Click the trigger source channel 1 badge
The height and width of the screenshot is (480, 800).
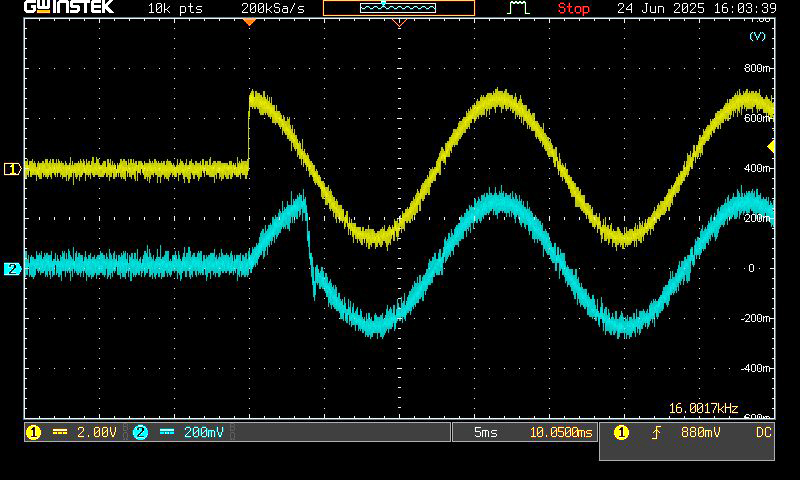click(x=621, y=432)
